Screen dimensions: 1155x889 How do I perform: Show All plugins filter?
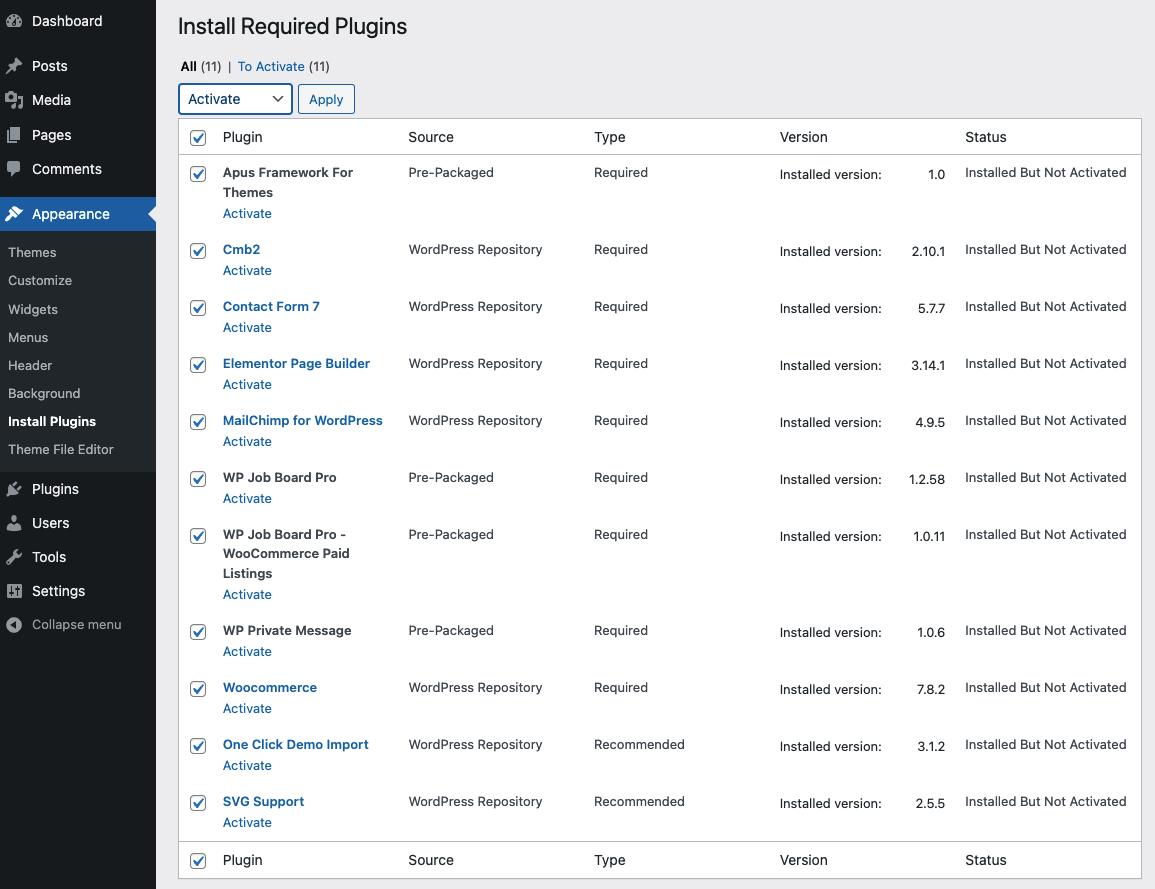coord(189,66)
